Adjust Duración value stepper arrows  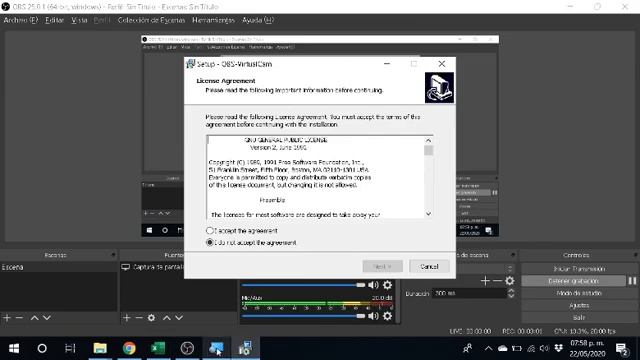click(x=511, y=293)
